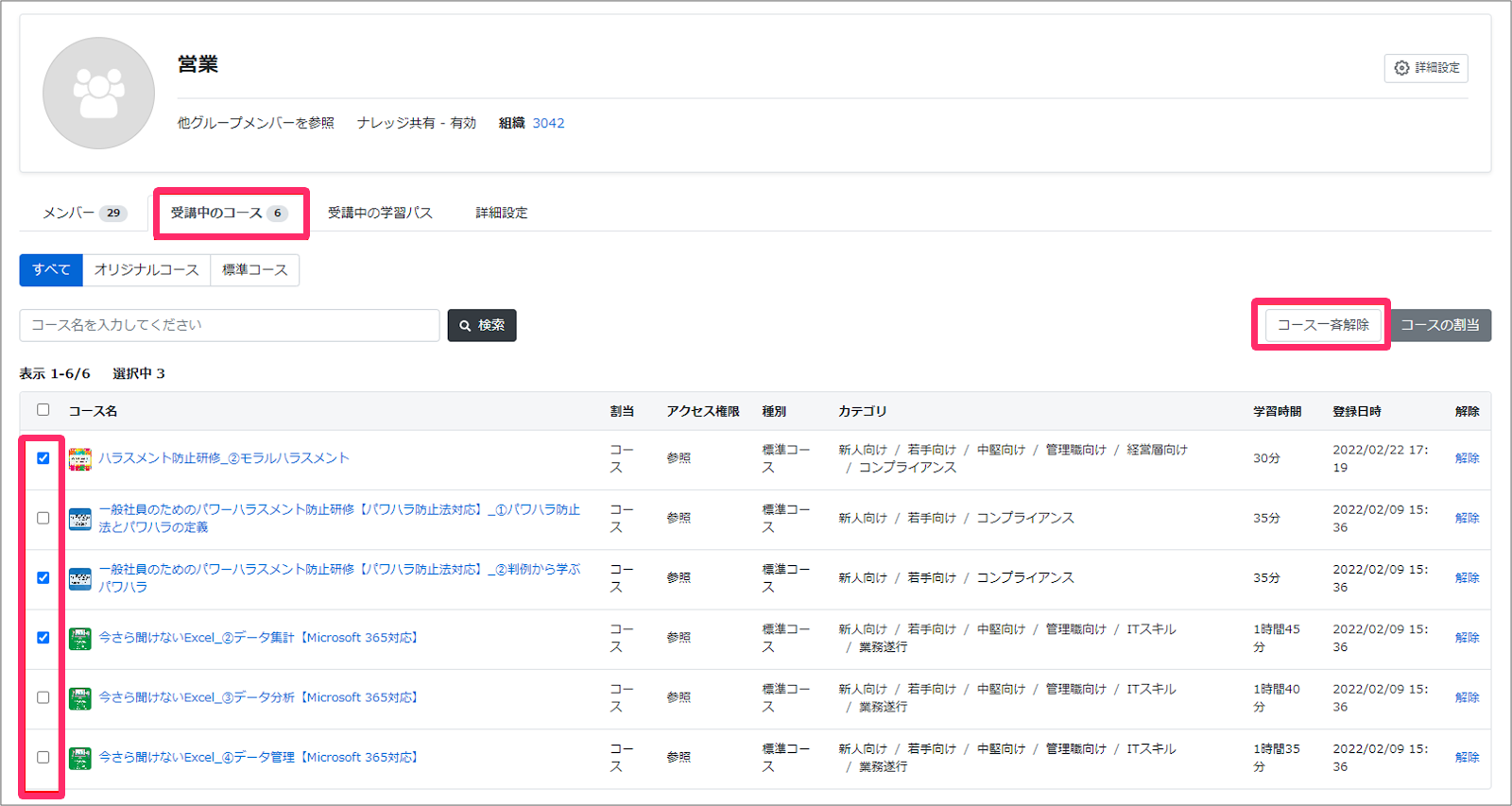Click the コース一斉解除 button

pos(1323,325)
